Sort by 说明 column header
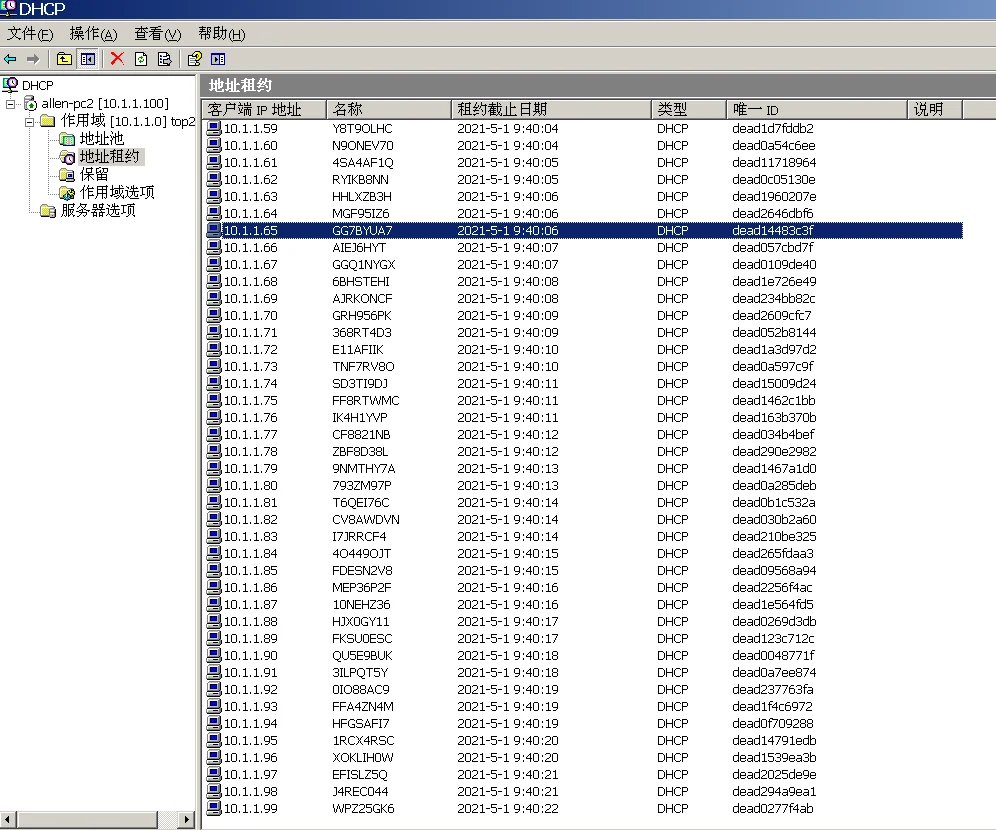 [x=935, y=109]
